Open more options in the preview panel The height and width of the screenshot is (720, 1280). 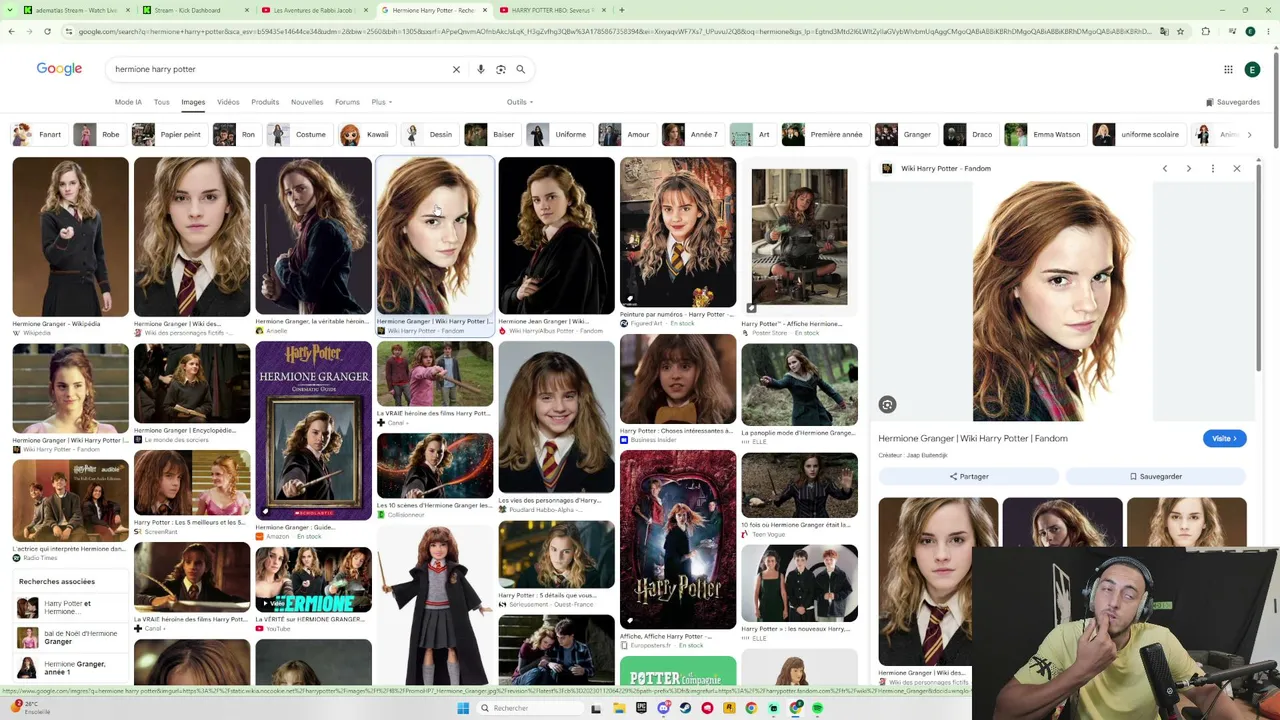coord(1213,168)
